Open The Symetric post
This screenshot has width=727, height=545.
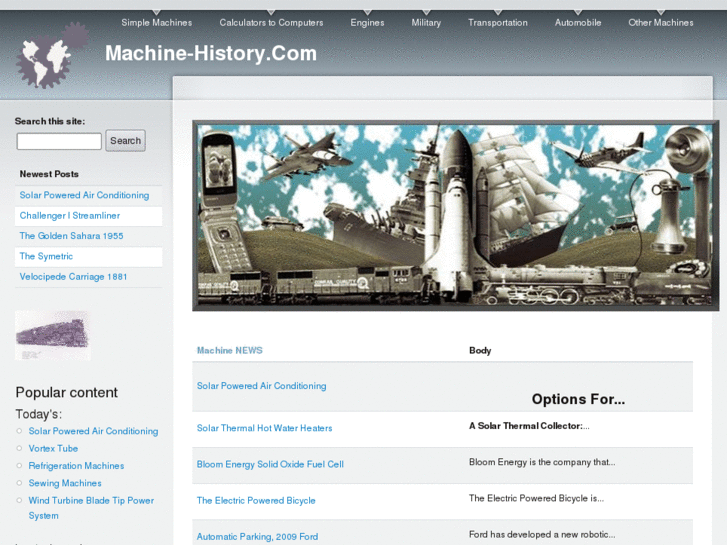point(46,256)
